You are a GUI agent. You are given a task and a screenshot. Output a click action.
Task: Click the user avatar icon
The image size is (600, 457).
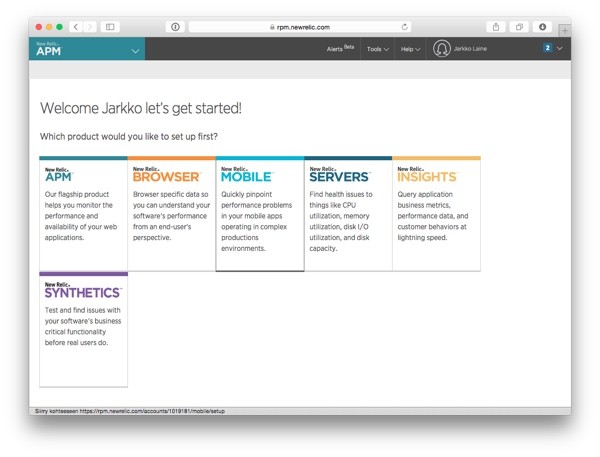pos(442,49)
